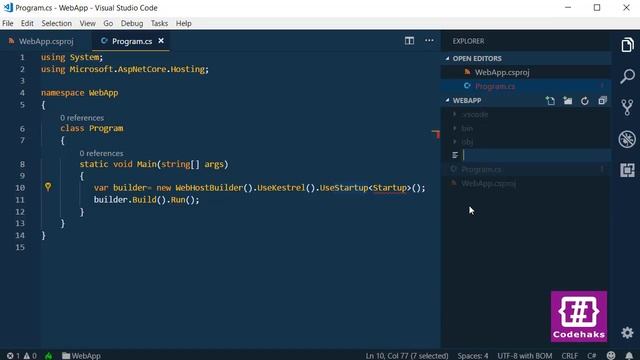The image size is (640, 360).
Task: Split the editor with the split icon
Action: coord(409,40)
